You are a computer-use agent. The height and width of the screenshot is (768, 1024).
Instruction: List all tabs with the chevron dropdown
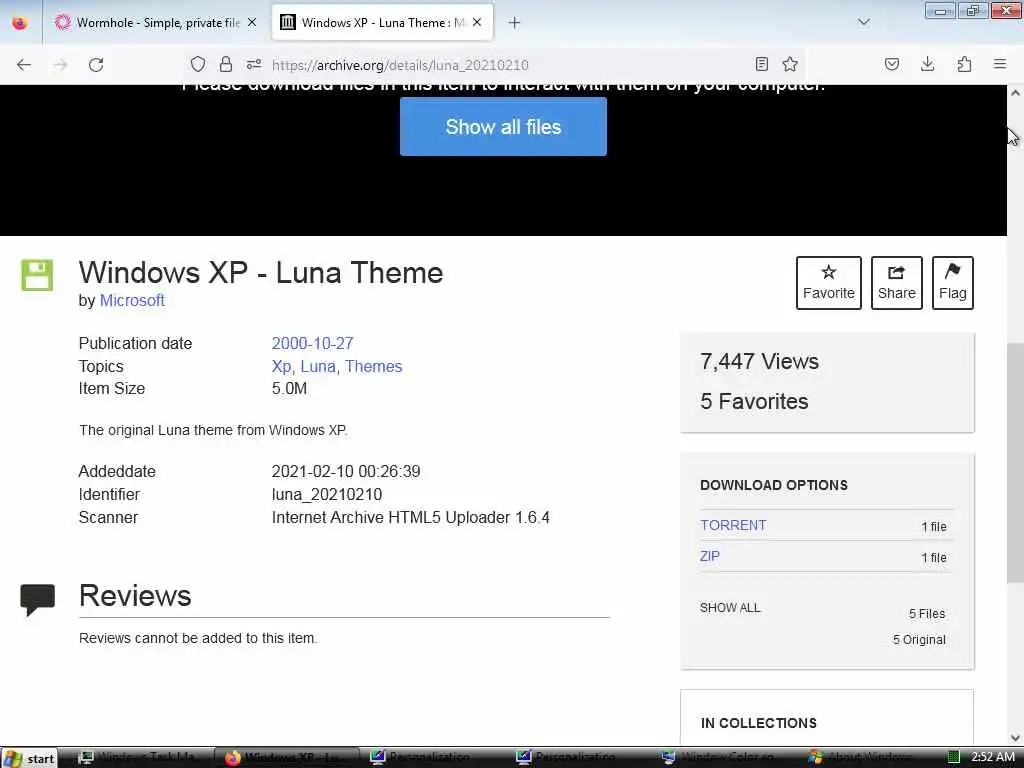pyautogui.click(x=864, y=22)
